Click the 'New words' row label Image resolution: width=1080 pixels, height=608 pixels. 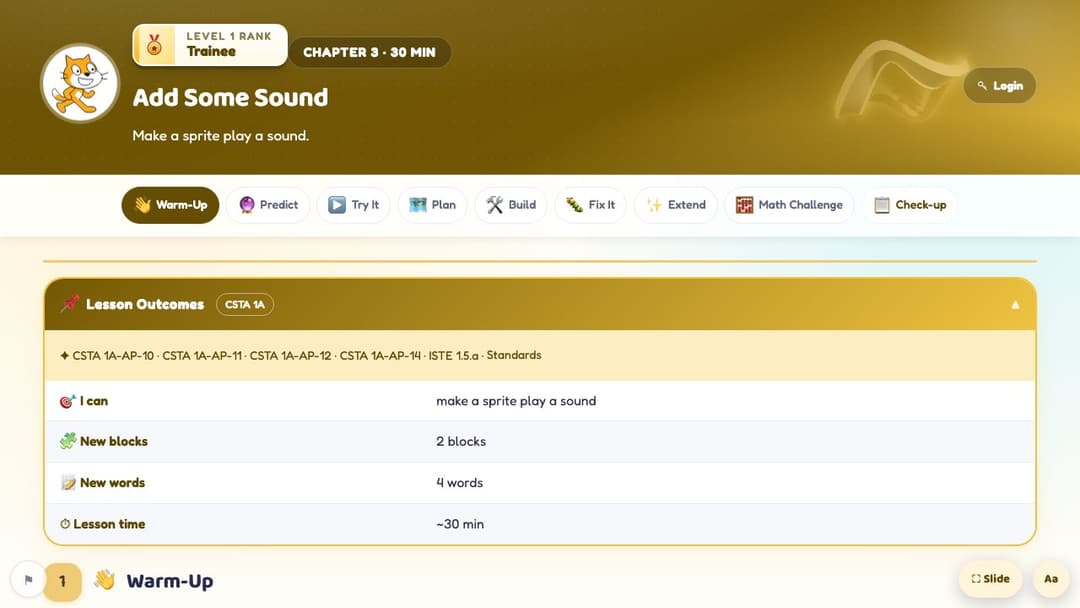click(x=112, y=483)
